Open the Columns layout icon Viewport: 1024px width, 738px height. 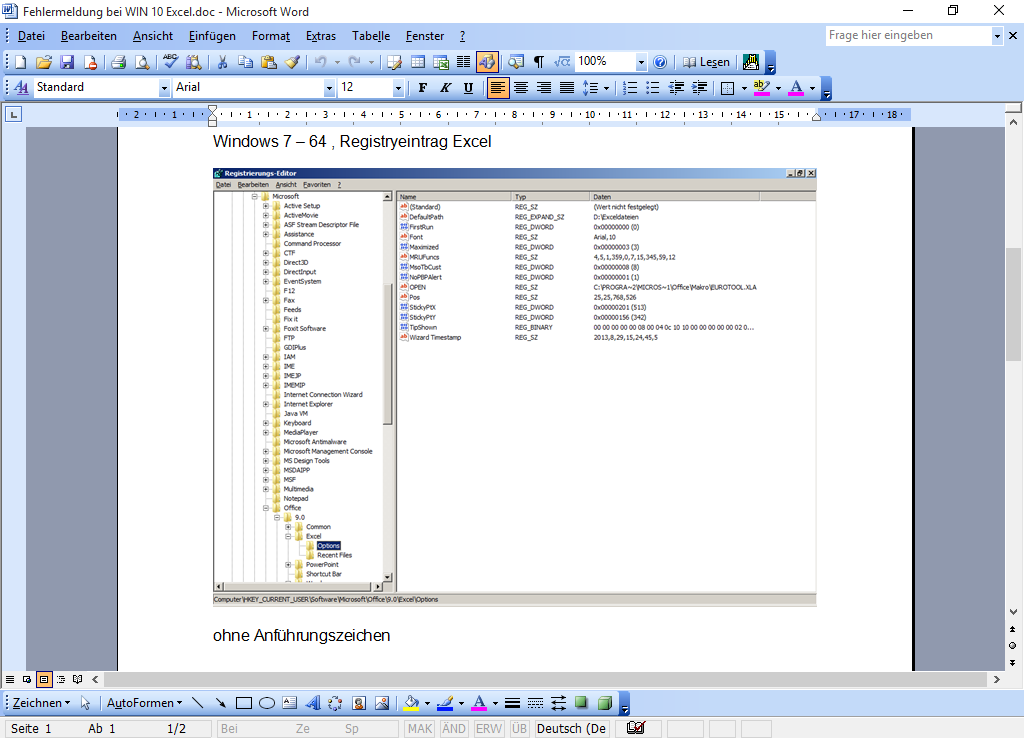(x=464, y=62)
